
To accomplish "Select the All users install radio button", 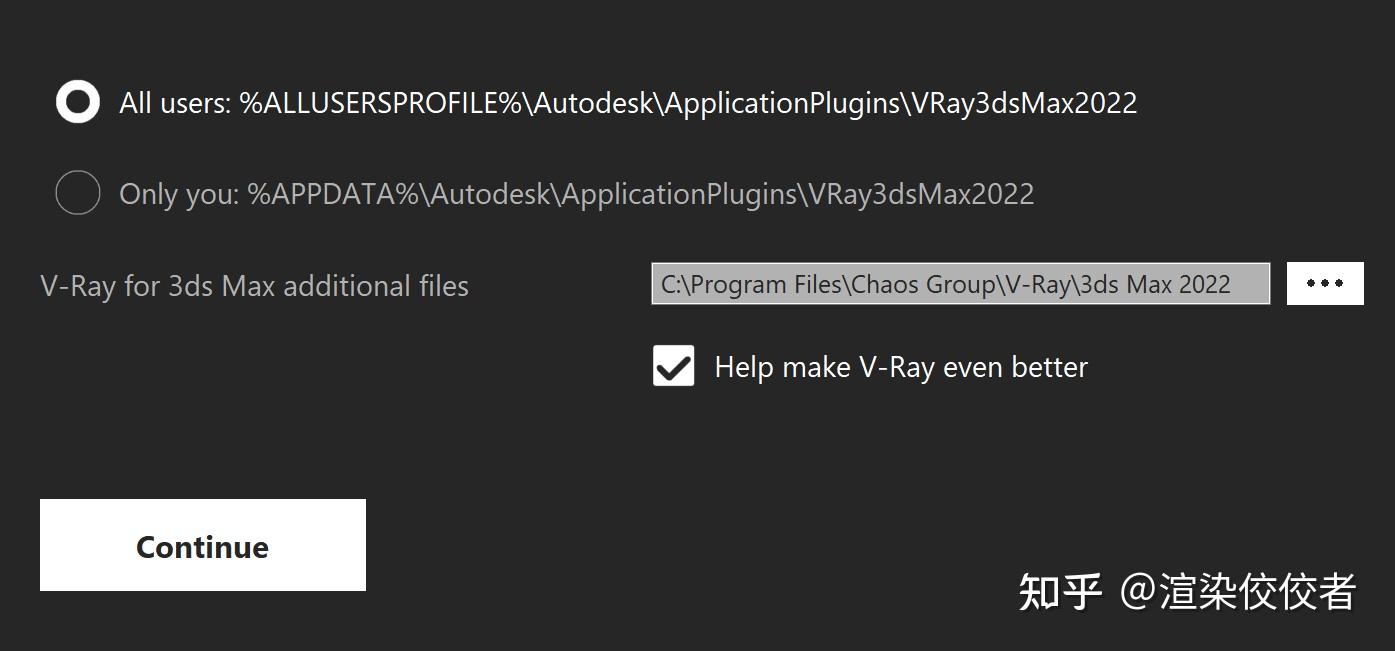I will pyautogui.click(x=78, y=102).
